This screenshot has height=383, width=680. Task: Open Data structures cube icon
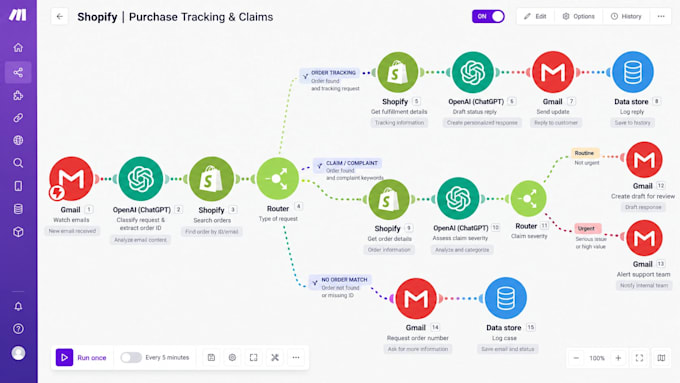click(x=18, y=232)
